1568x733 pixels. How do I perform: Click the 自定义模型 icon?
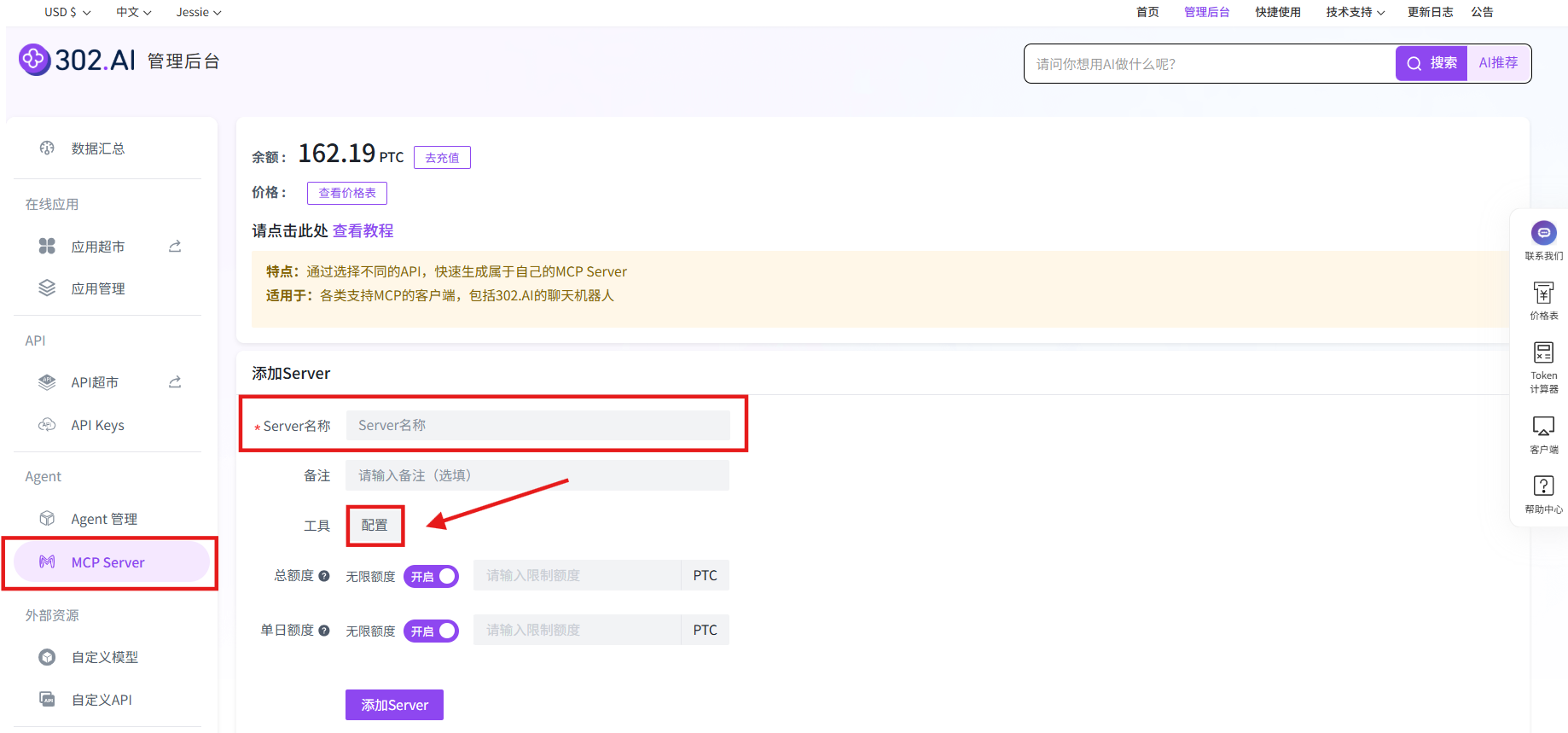click(47, 657)
